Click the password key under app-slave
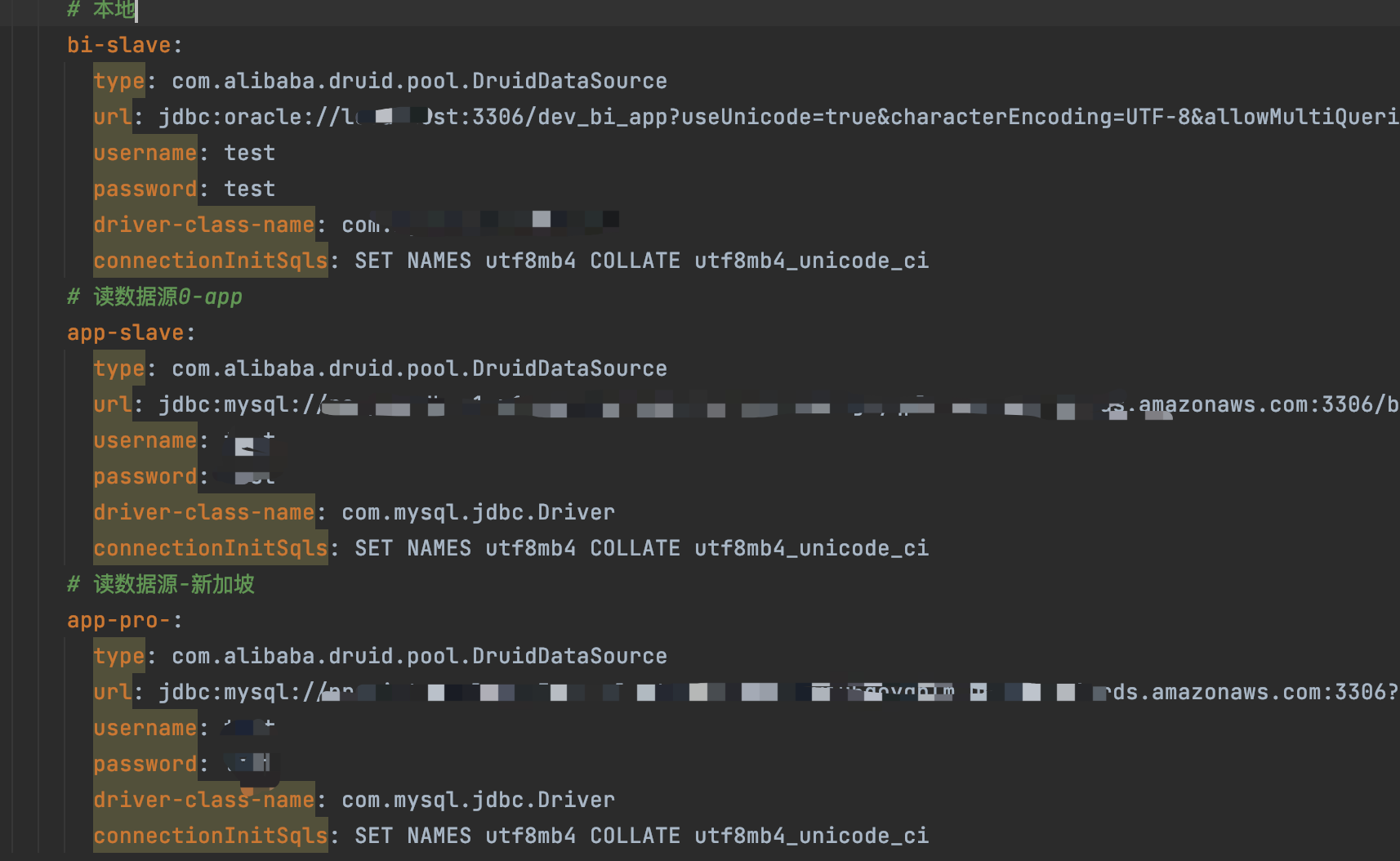This screenshot has height=861, width=1400. click(x=145, y=476)
